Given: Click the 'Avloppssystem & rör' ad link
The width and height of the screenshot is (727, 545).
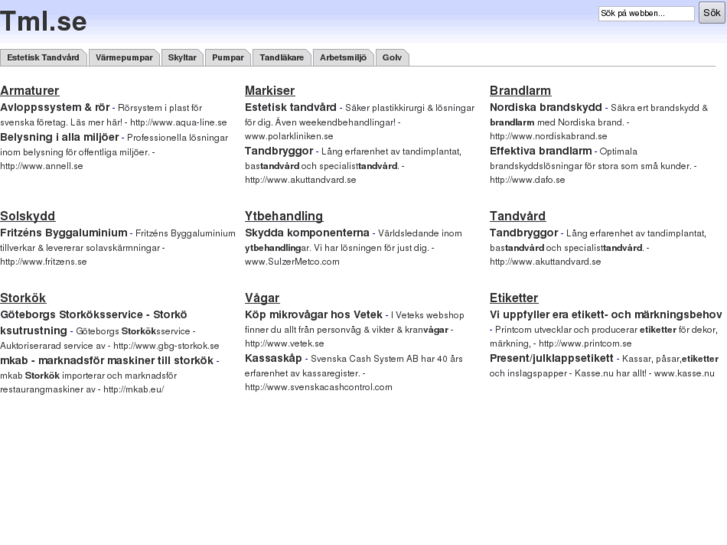Looking at the screenshot, I should tap(55, 108).
